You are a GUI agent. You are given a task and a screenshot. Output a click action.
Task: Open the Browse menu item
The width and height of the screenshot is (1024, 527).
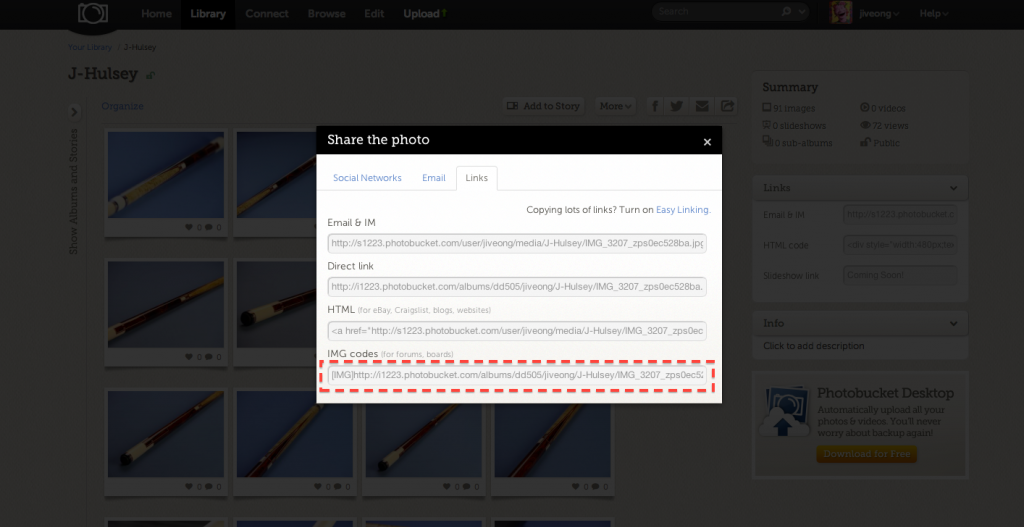(327, 14)
